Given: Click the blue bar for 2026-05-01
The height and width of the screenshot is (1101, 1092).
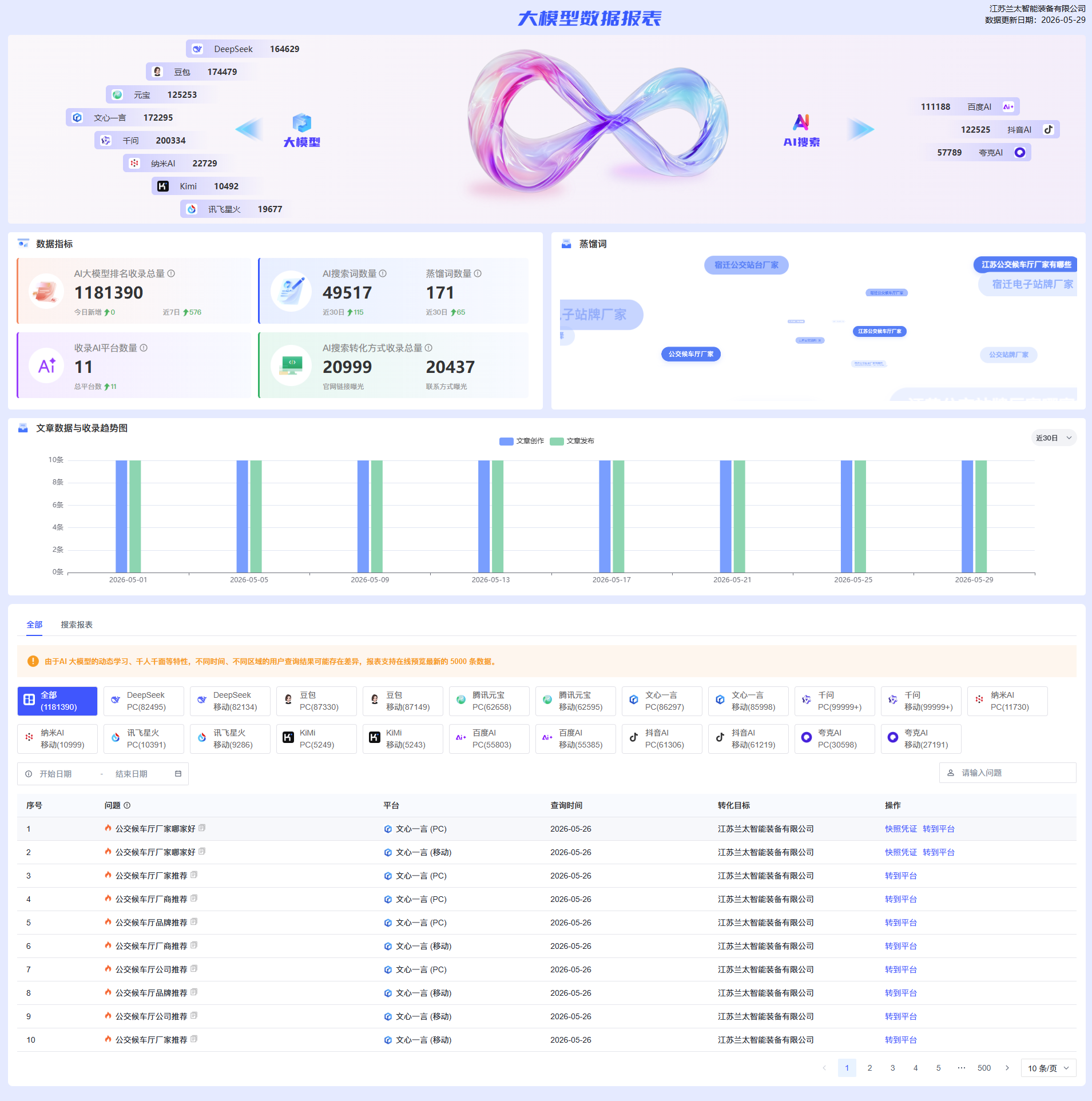Looking at the screenshot, I should point(121,516).
